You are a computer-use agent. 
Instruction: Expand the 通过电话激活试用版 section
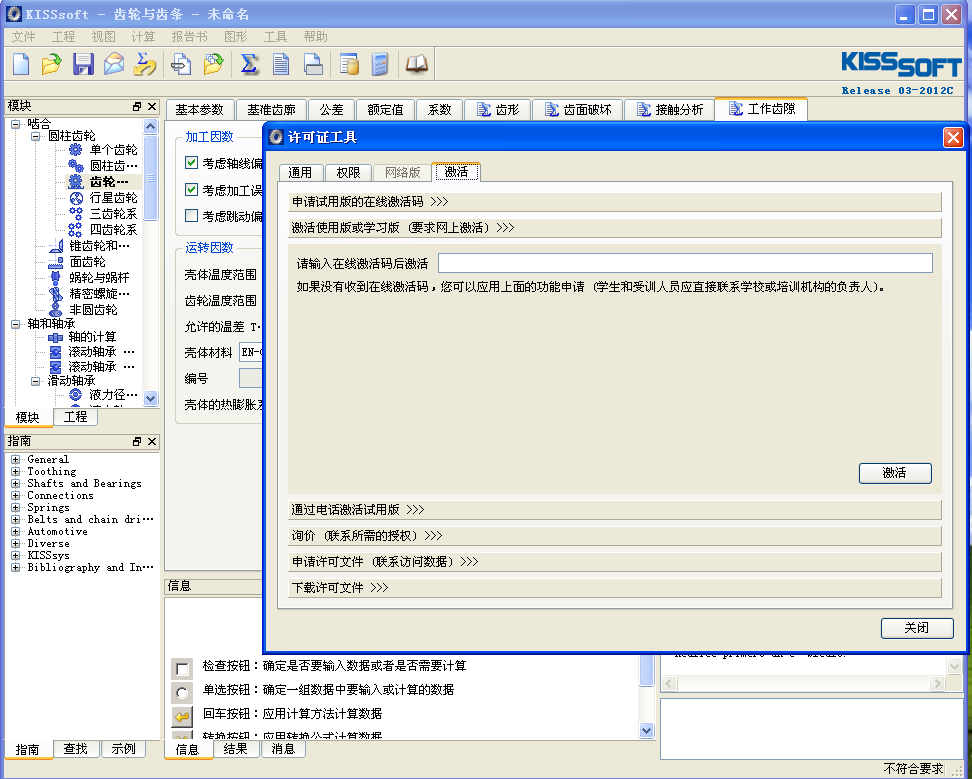coord(615,509)
